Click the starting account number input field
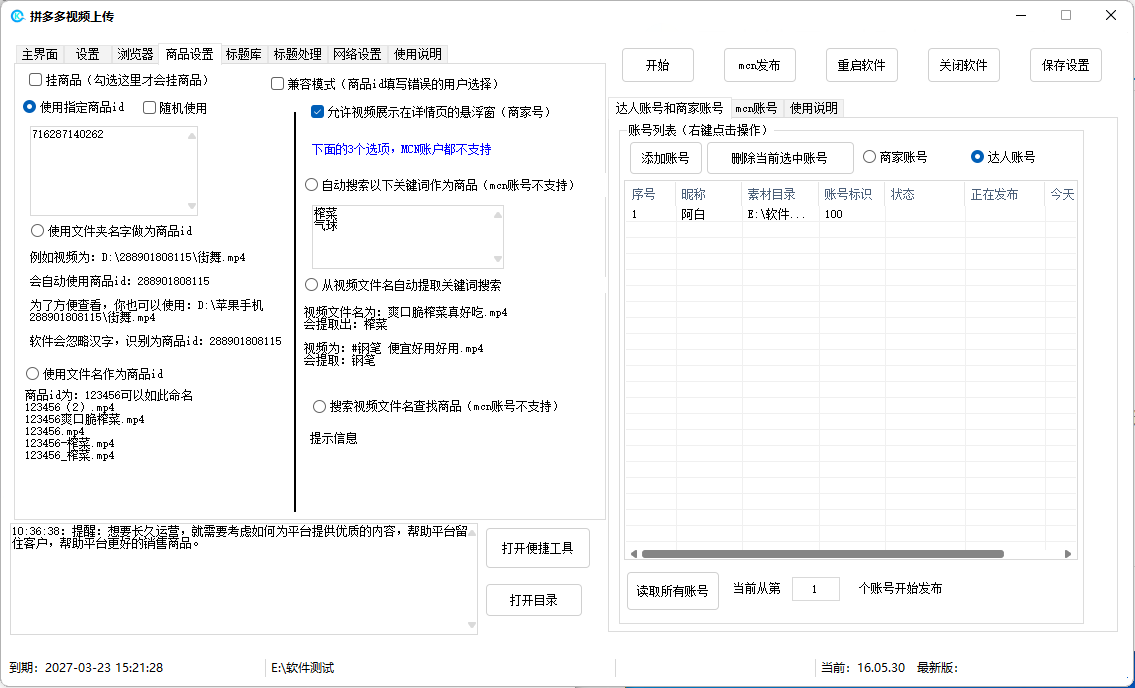This screenshot has width=1135, height=688. coord(816,589)
